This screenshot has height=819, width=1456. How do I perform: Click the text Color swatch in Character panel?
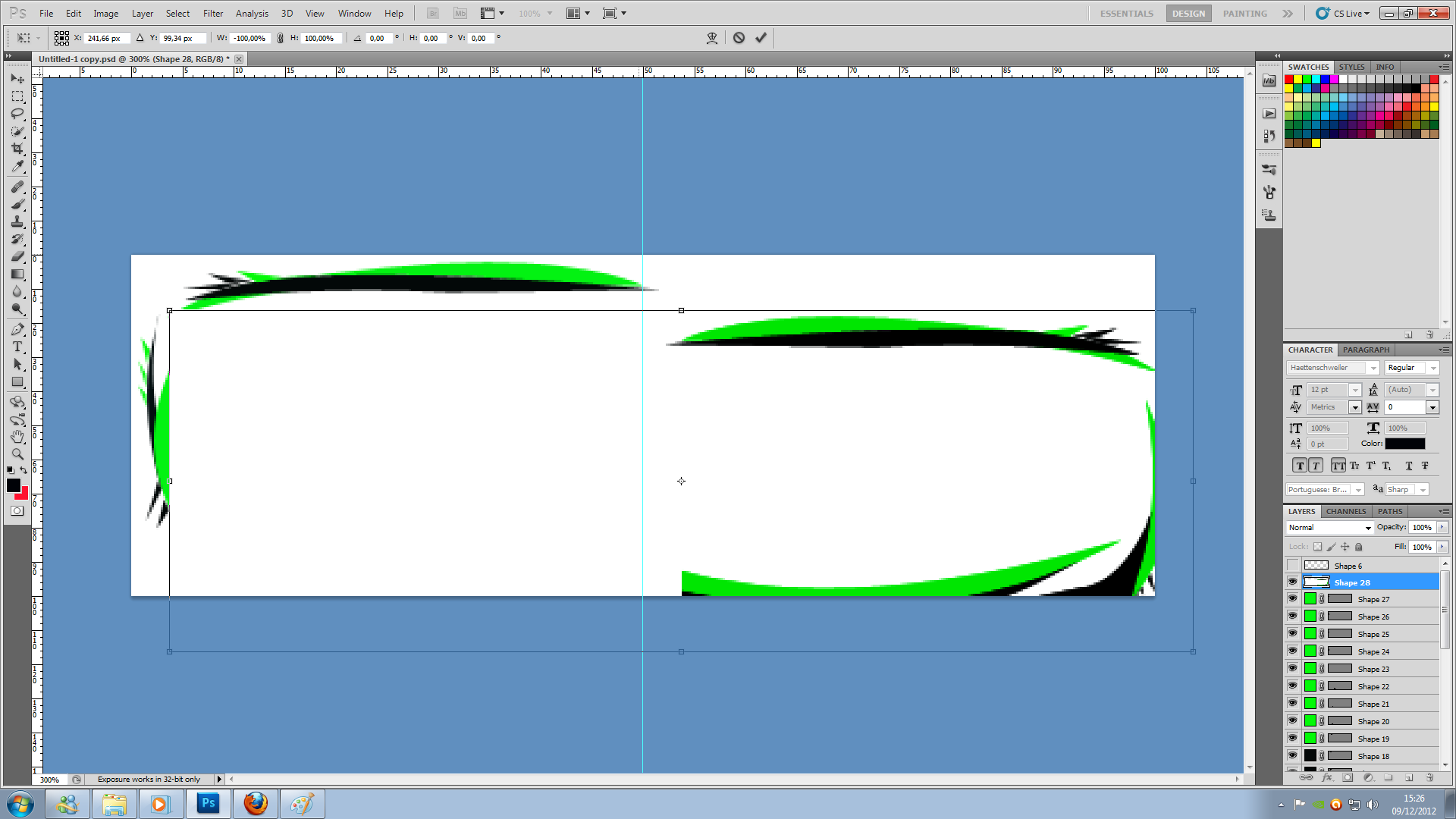point(1404,444)
